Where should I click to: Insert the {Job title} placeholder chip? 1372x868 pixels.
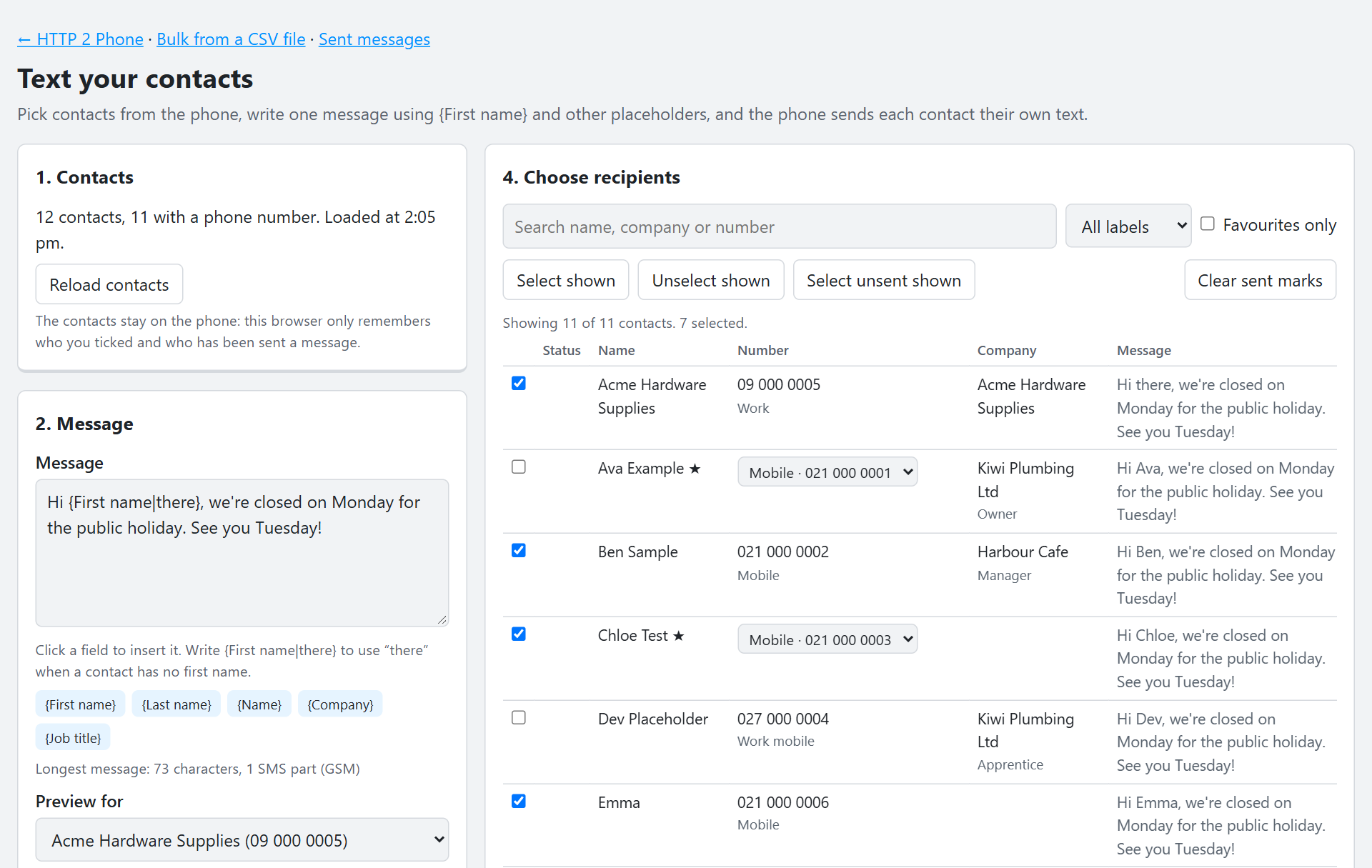(x=73, y=738)
